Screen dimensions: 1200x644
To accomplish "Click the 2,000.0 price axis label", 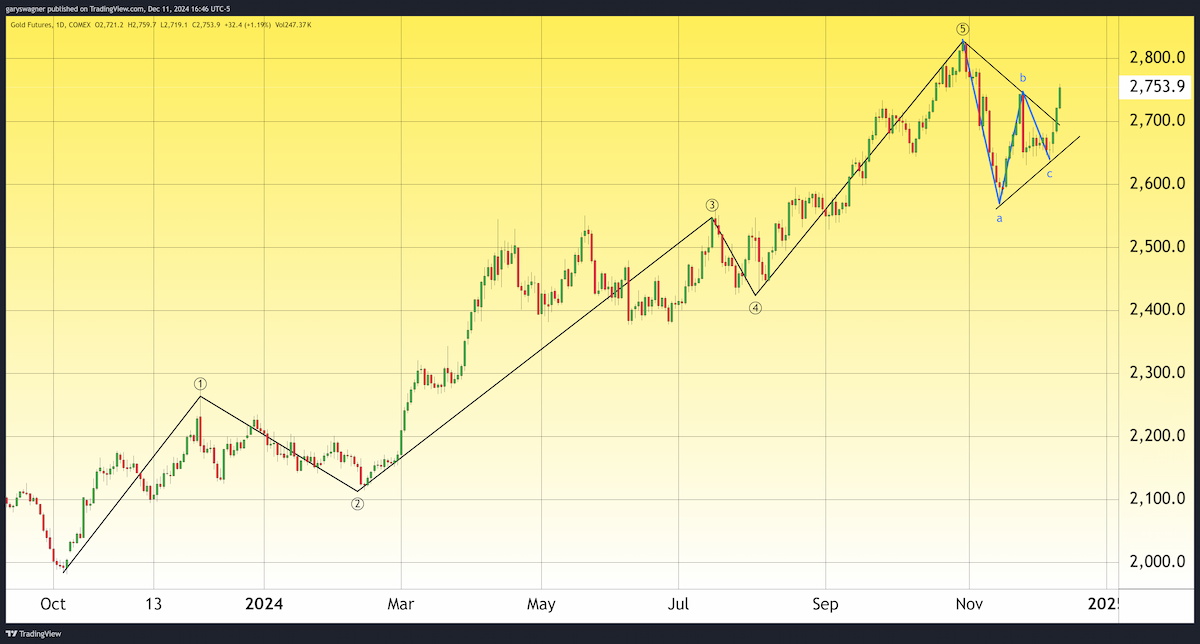I will [x=1157, y=562].
